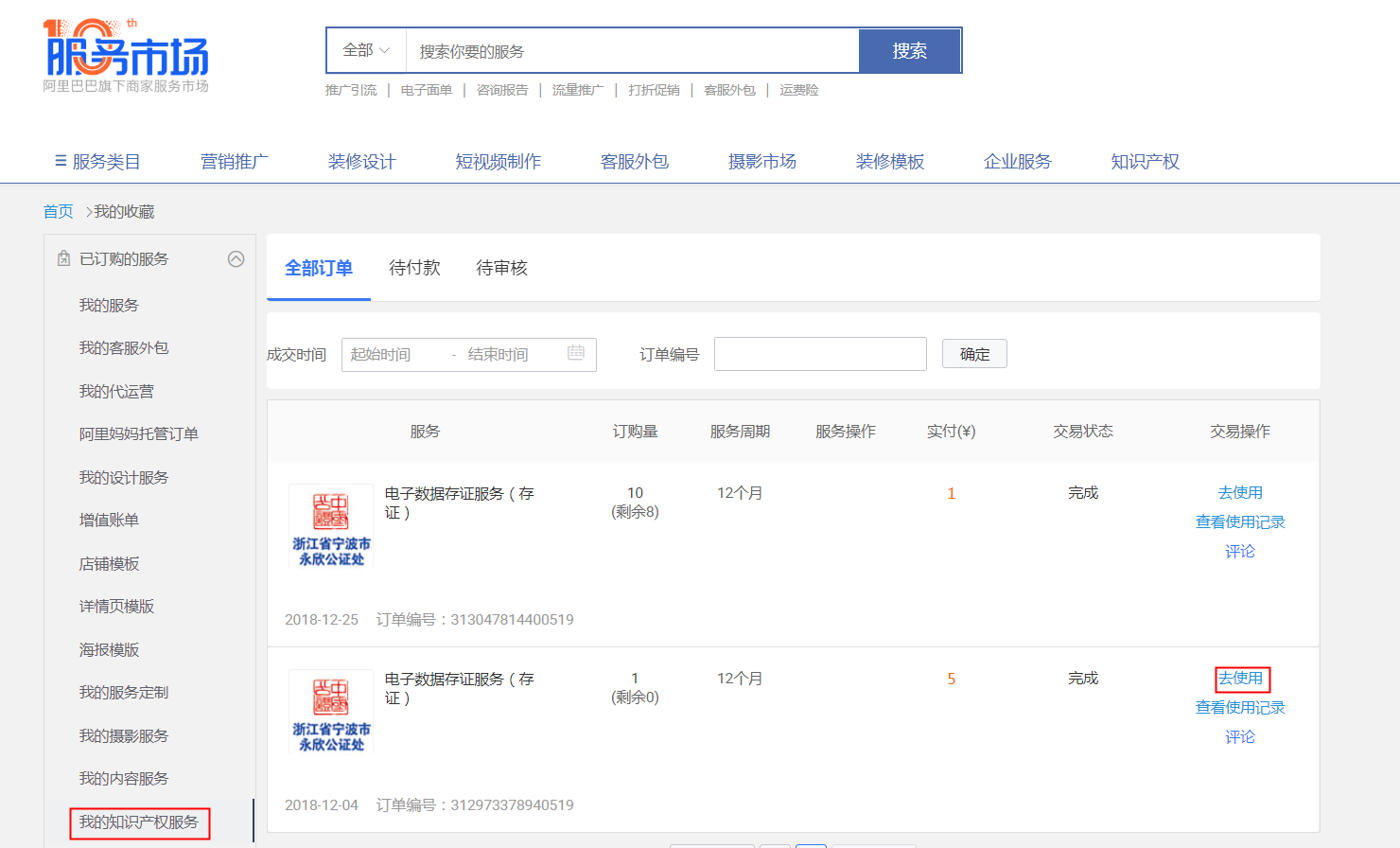
Task: Click the 实付(¥) column header
Action: (951, 432)
